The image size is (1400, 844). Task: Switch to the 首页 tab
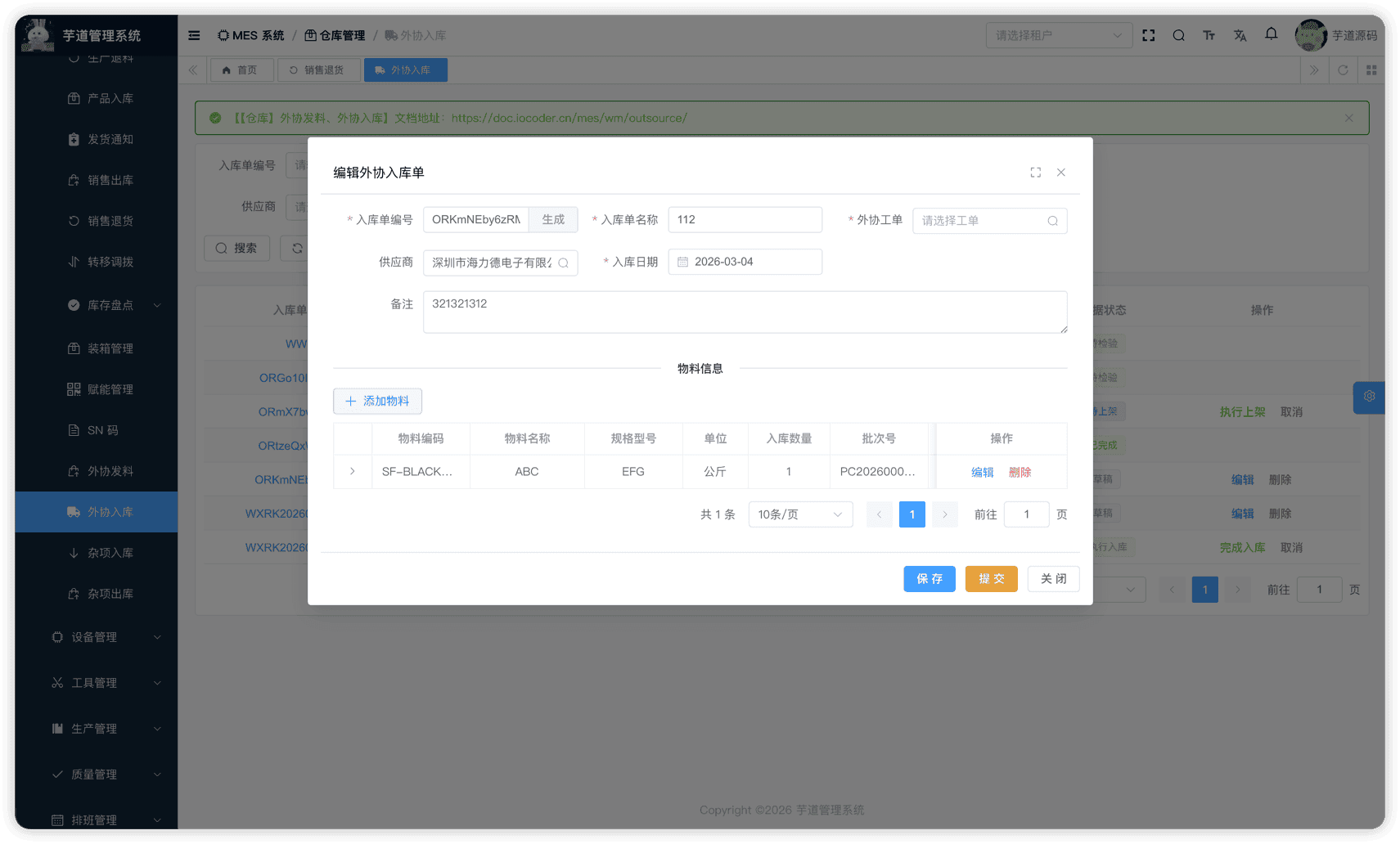coord(241,70)
